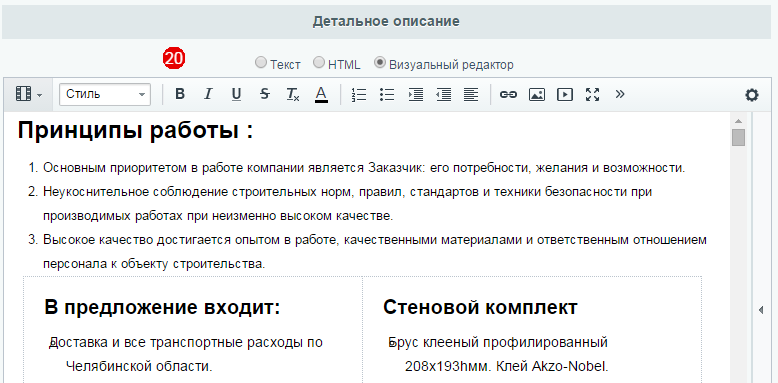Click text 208x193hмм. Клей Akzo-Nobel.

[507, 367]
